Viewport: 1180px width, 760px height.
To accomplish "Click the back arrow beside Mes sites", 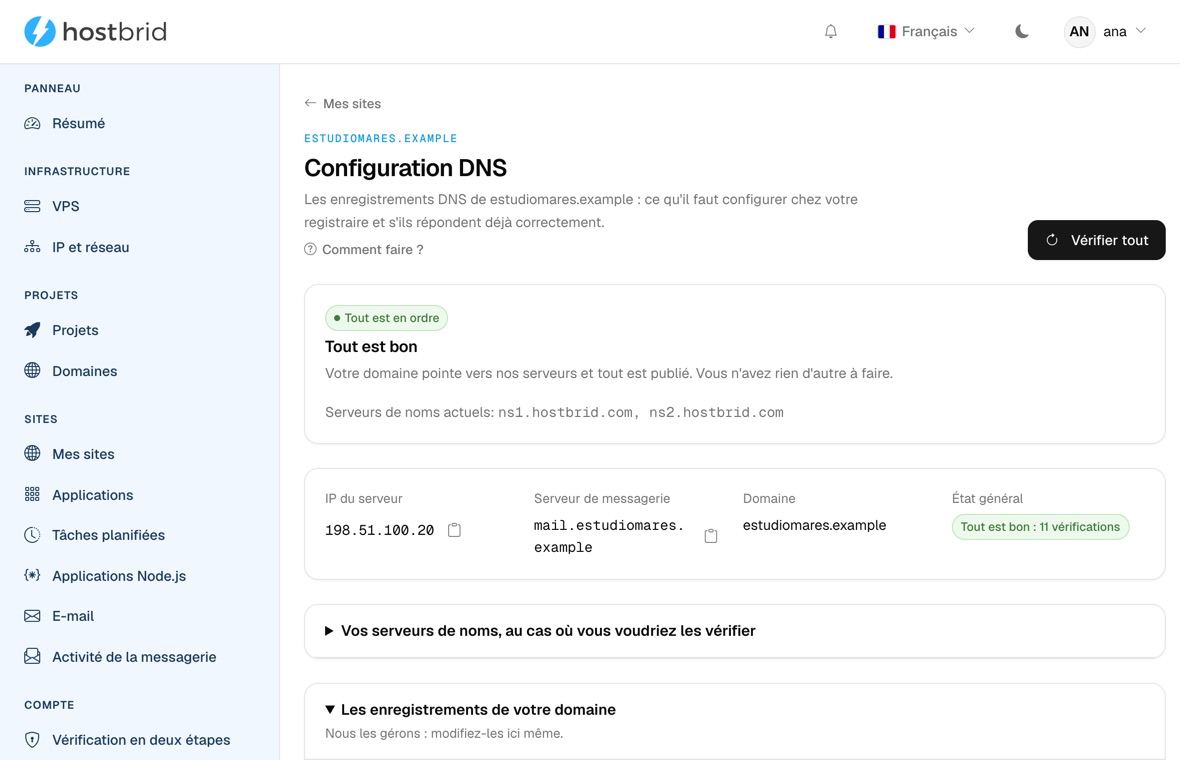I will tap(310, 103).
